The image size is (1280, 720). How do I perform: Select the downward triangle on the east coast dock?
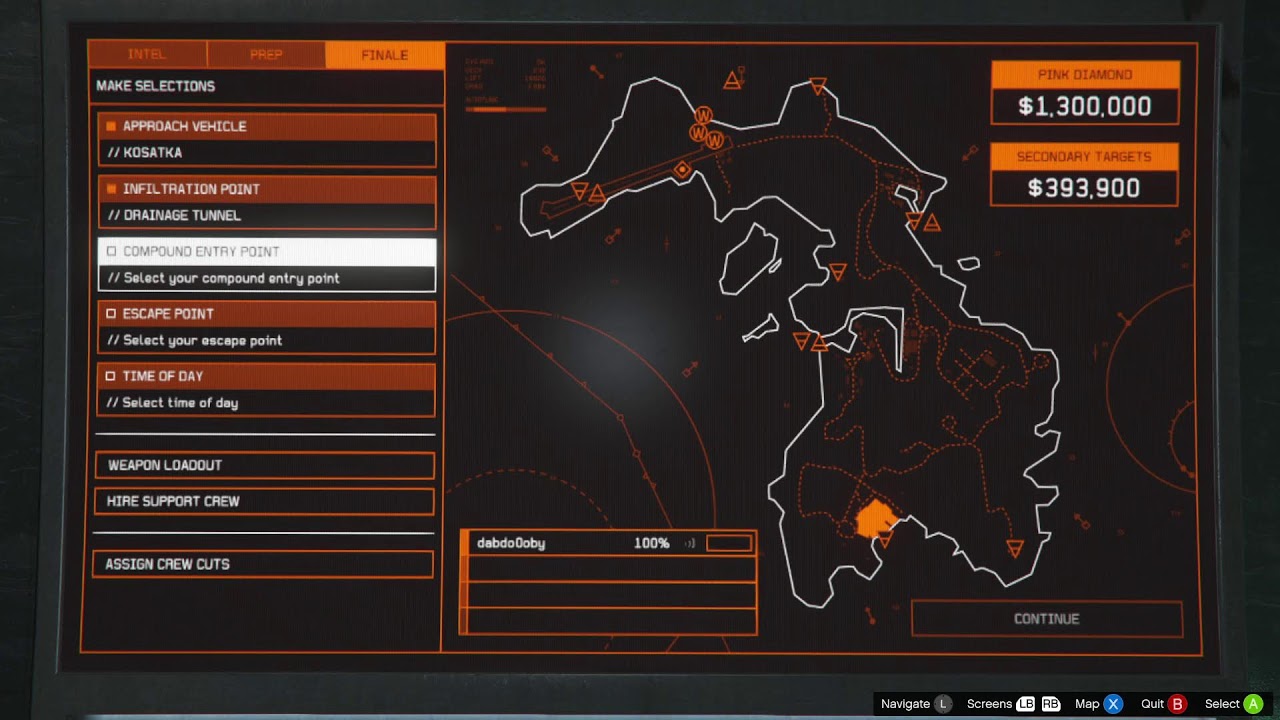tap(913, 220)
